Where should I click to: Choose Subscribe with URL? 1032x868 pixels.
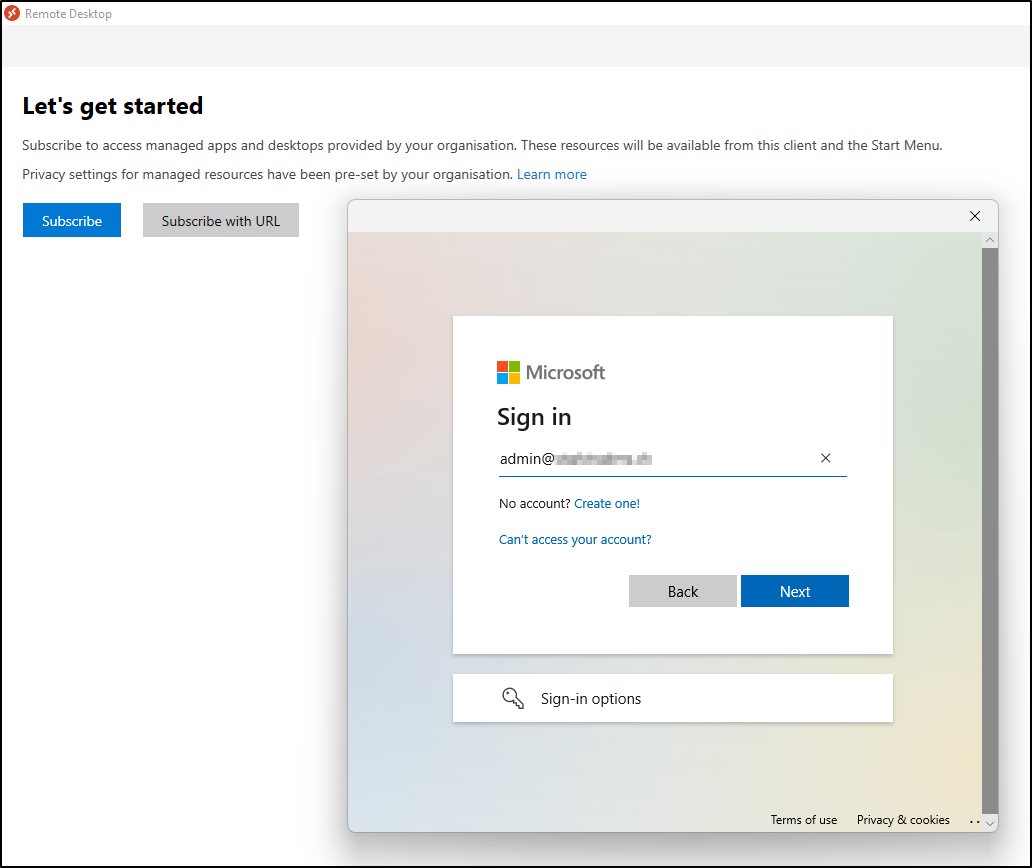point(220,220)
